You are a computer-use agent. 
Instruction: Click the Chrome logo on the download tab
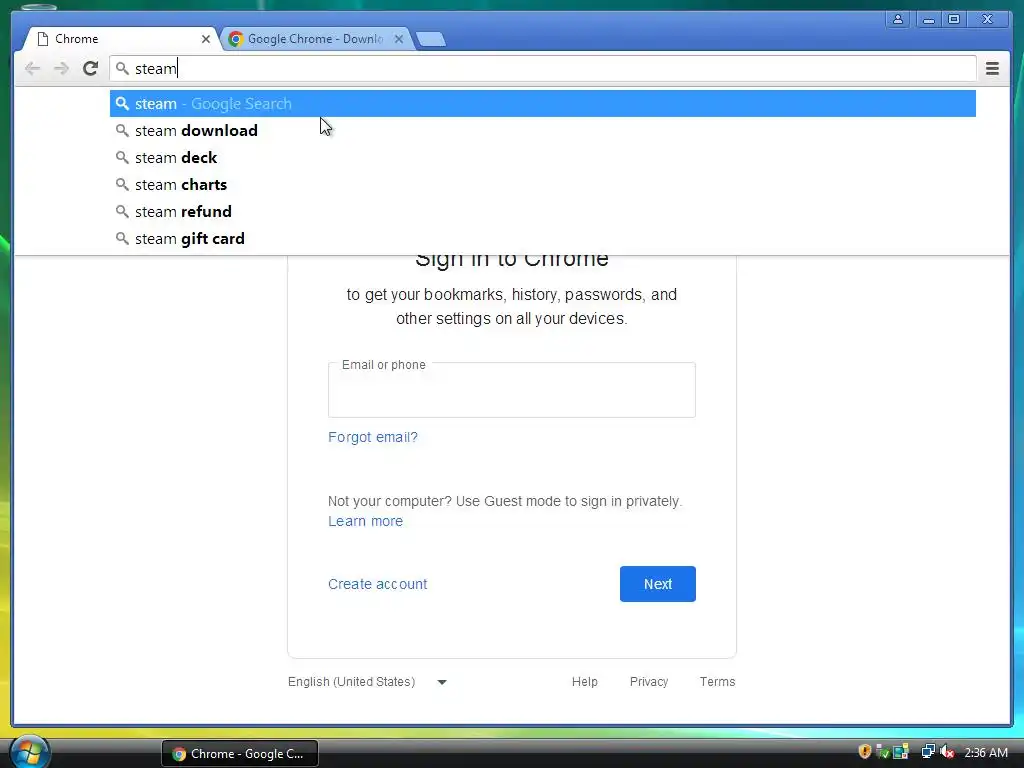point(236,39)
